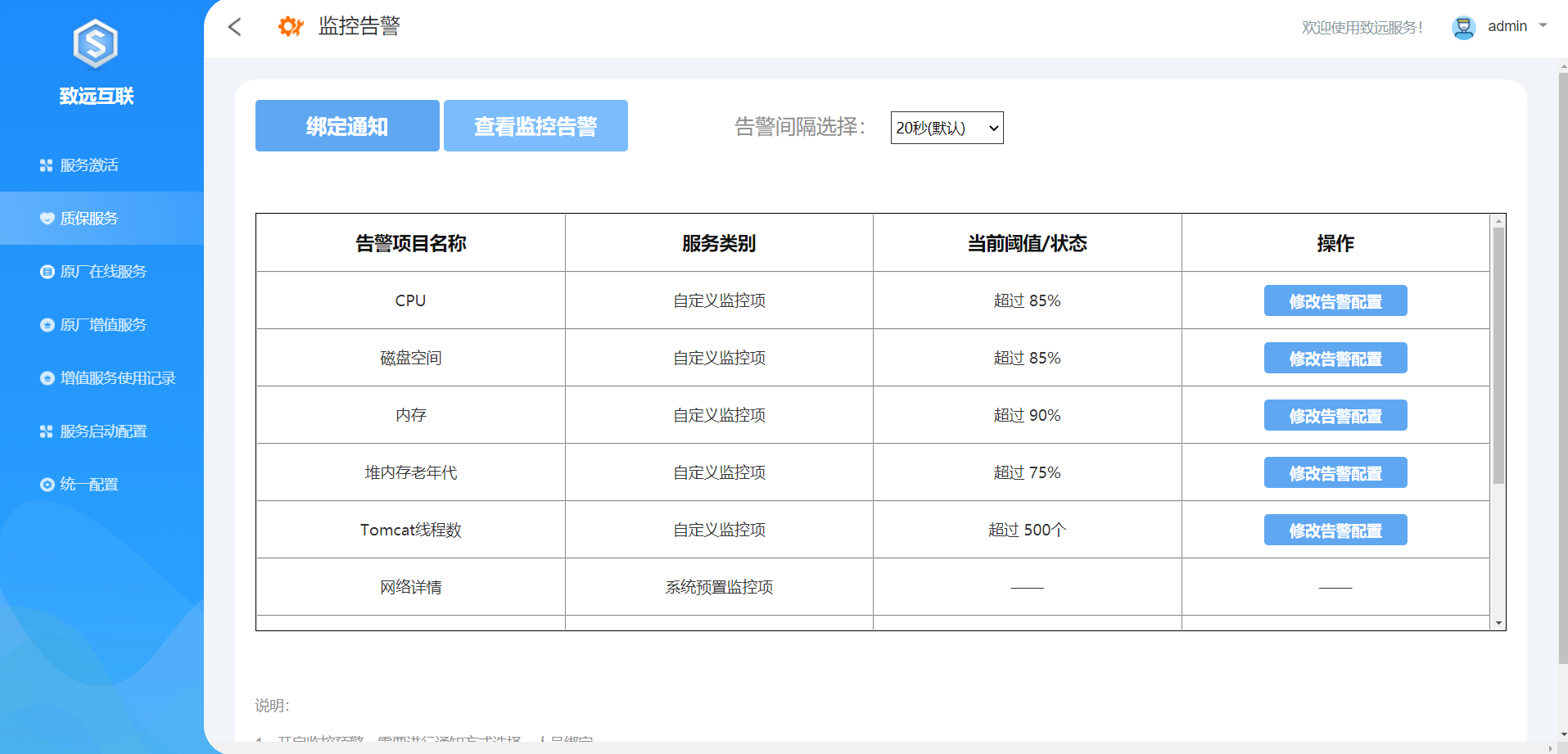
Task: Click the 原厂在线服务 sidebar icon
Action: [47, 272]
